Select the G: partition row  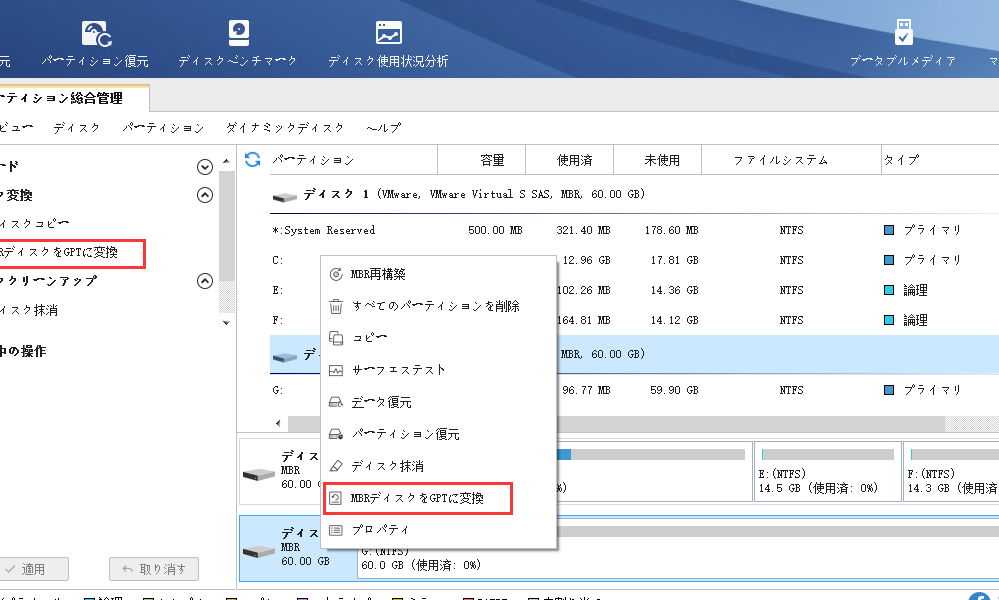pyautogui.click(x=635, y=390)
